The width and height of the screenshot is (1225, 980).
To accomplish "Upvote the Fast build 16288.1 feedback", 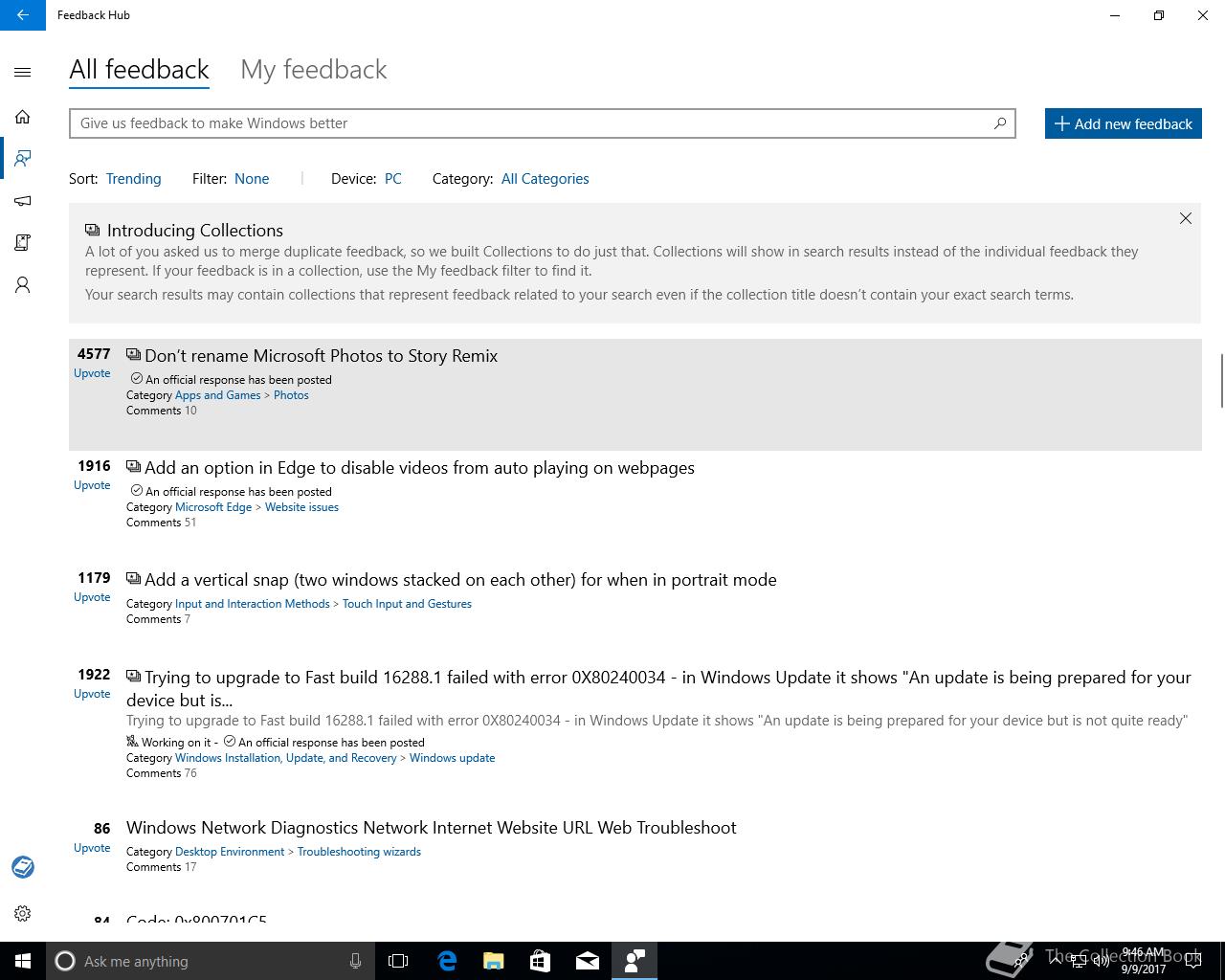I will click(92, 694).
